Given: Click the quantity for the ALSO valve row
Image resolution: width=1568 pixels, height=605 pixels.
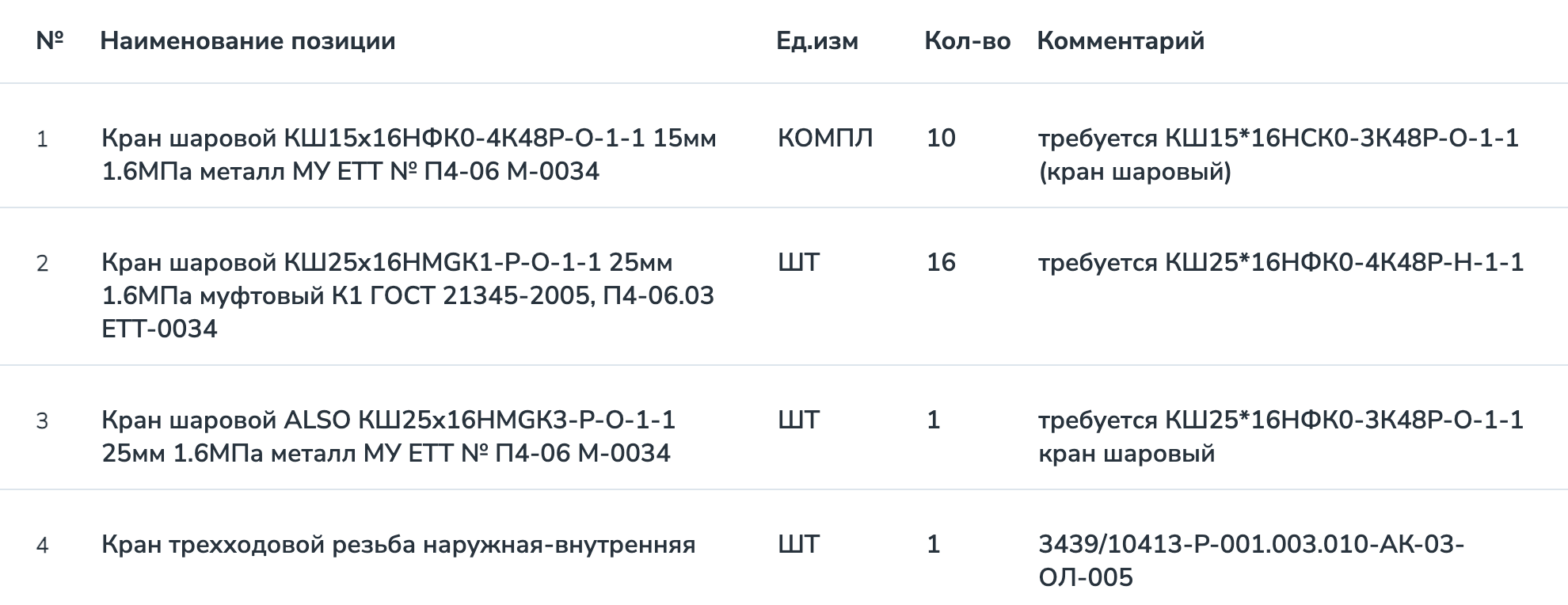Looking at the screenshot, I should pos(934,420).
